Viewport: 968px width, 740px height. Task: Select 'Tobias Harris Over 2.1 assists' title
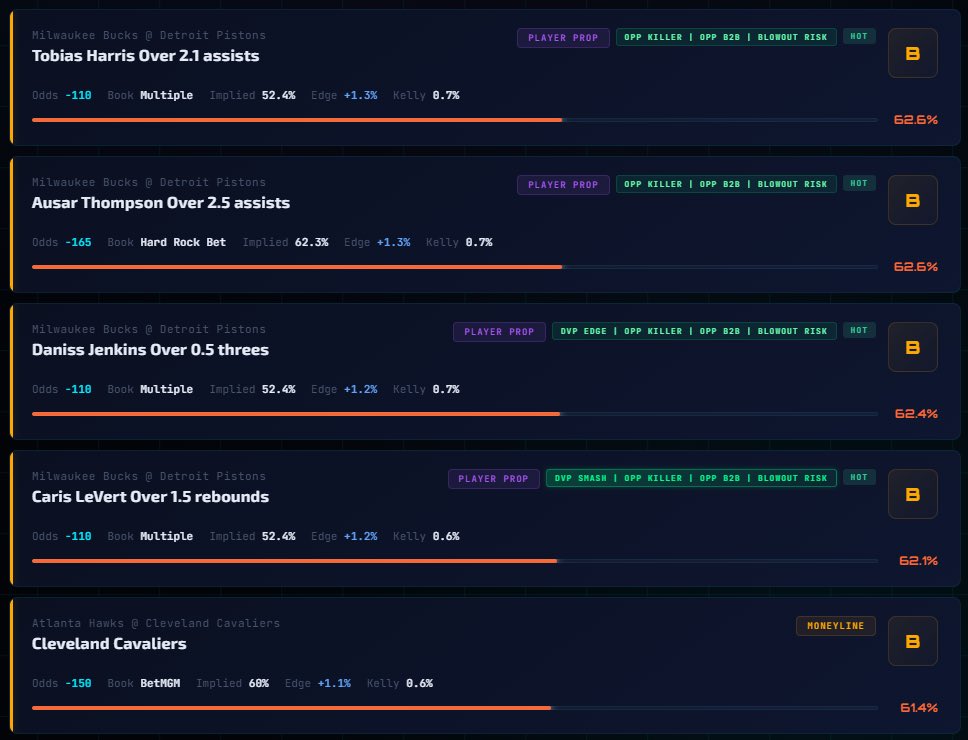[146, 56]
